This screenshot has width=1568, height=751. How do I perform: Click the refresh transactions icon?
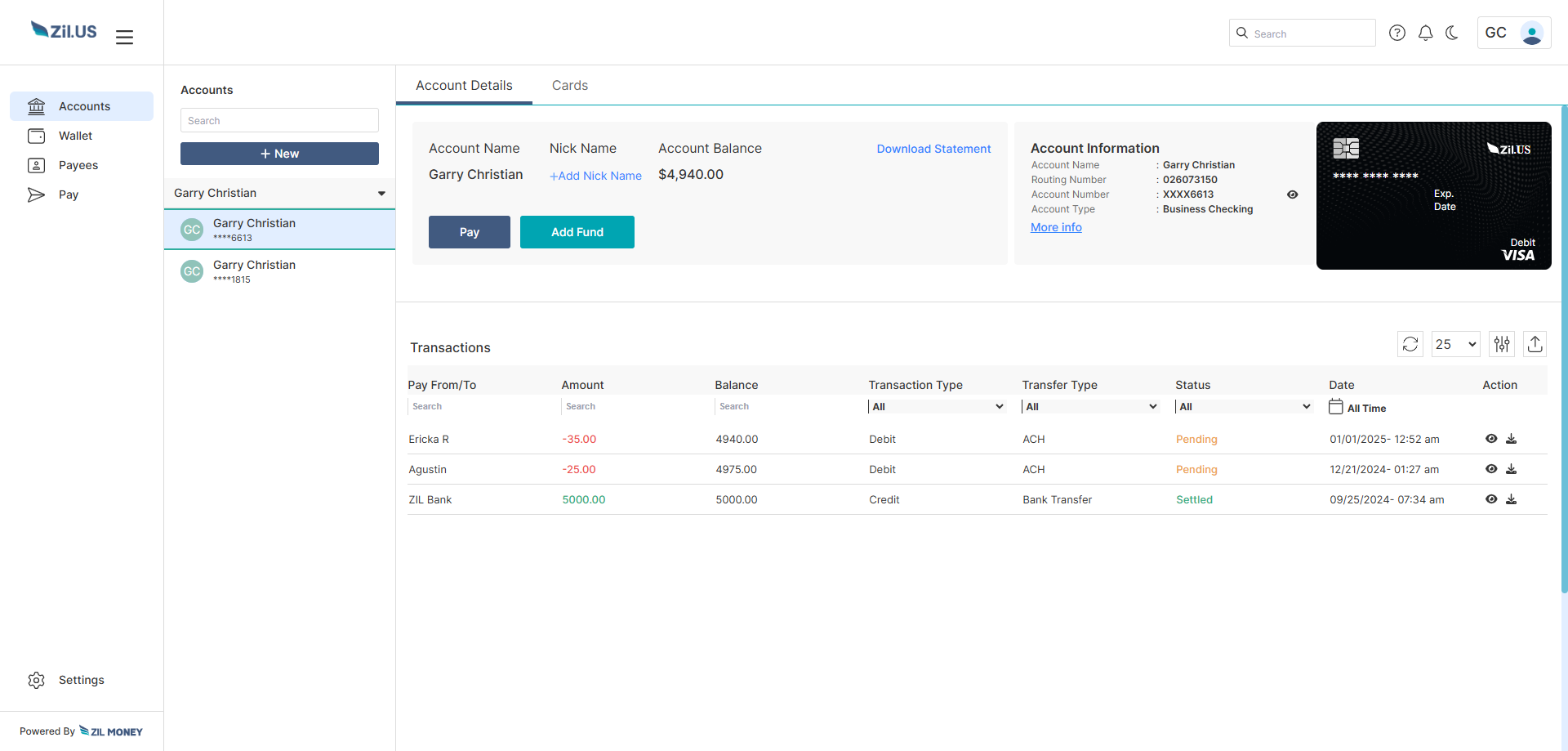(x=1410, y=344)
